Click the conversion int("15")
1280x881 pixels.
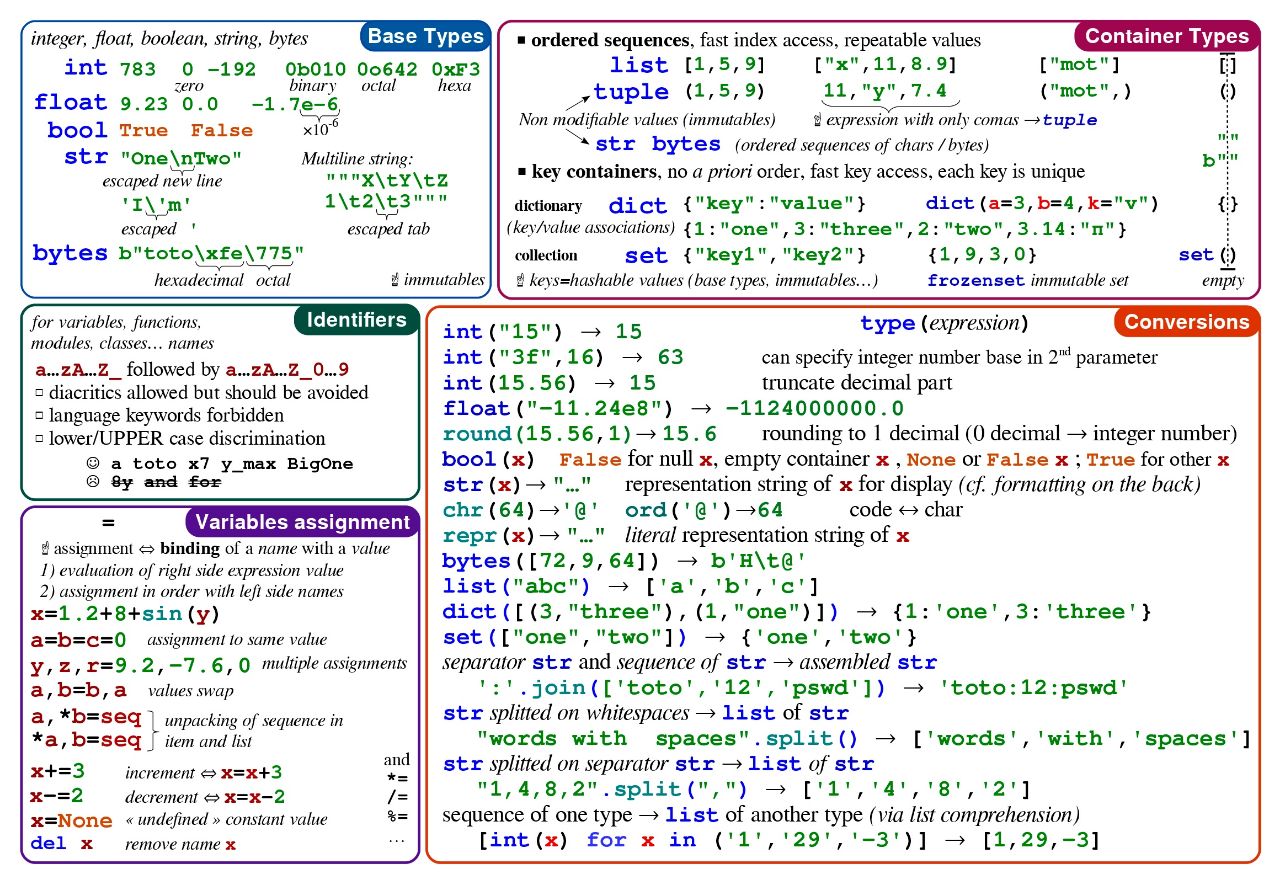[x=503, y=332]
